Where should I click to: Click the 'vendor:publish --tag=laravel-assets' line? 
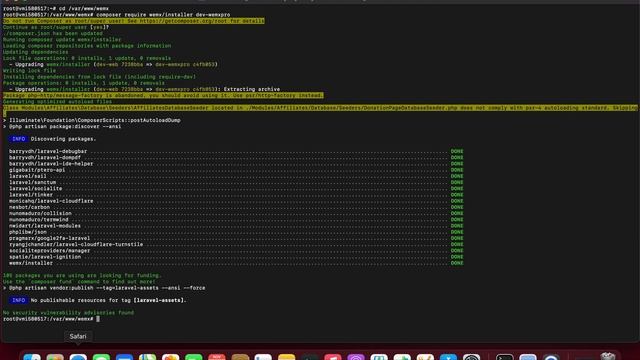tap(104, 288)
